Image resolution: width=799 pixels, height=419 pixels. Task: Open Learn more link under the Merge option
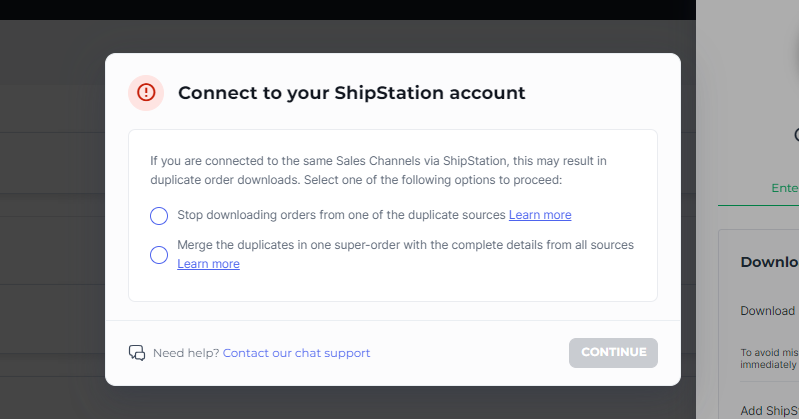(x=208, y=264)
